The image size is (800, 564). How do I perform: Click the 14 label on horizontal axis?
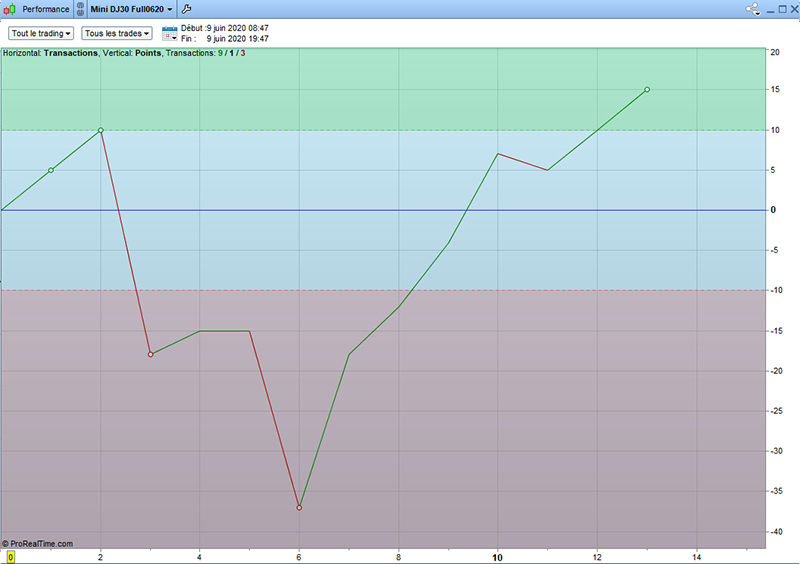(x=696, y=557)
